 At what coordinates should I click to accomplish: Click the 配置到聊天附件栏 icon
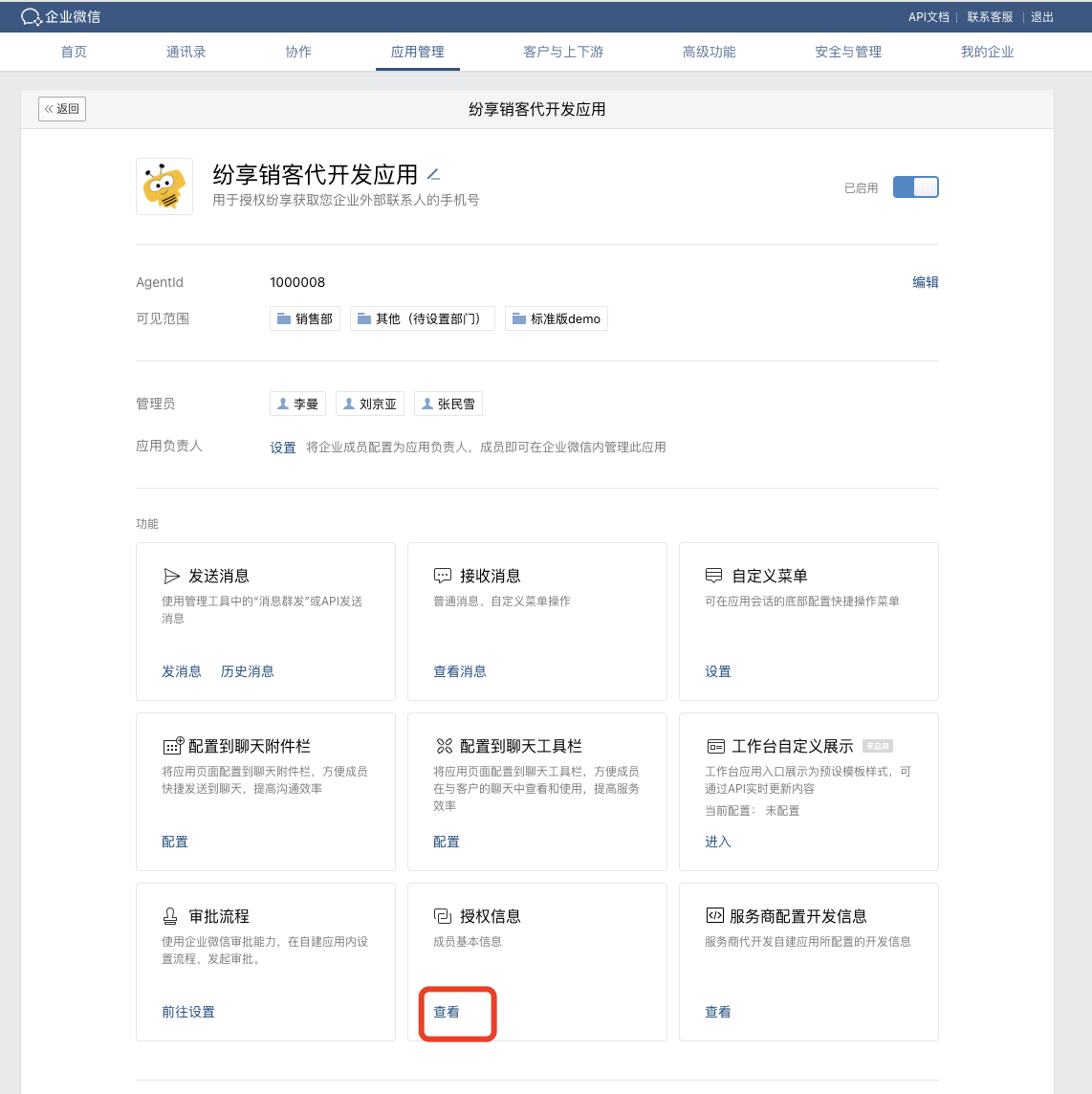173,746
